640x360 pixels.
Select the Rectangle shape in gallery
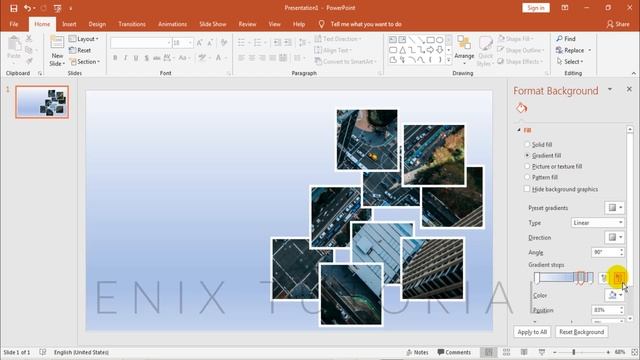point(430,40)
